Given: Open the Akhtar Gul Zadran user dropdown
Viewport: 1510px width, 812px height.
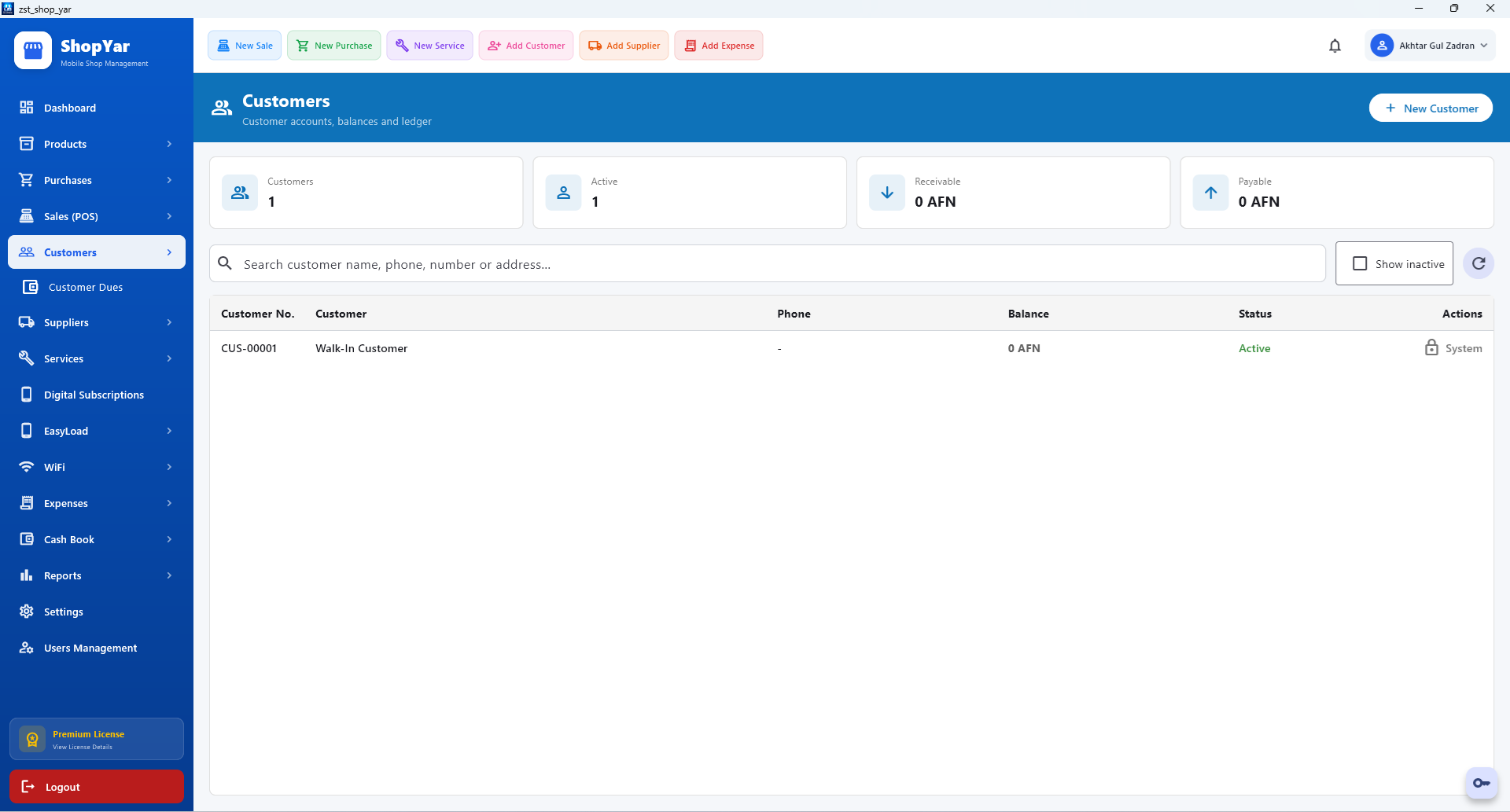Looking at the screenshot, I should point(1431,46).
